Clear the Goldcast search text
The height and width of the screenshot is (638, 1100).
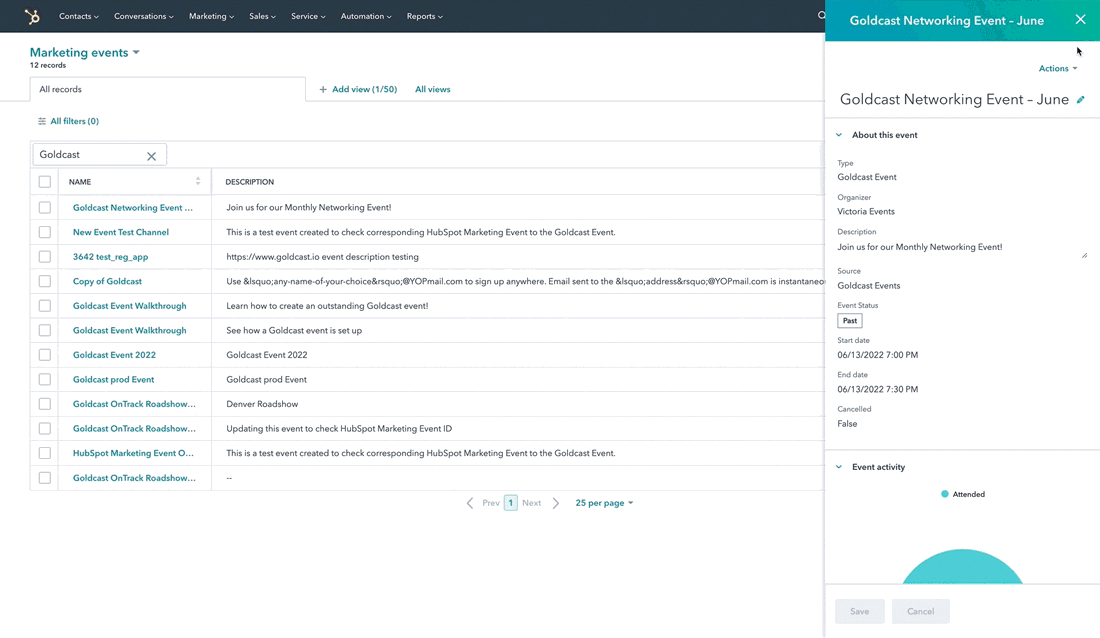click(152, 156)
